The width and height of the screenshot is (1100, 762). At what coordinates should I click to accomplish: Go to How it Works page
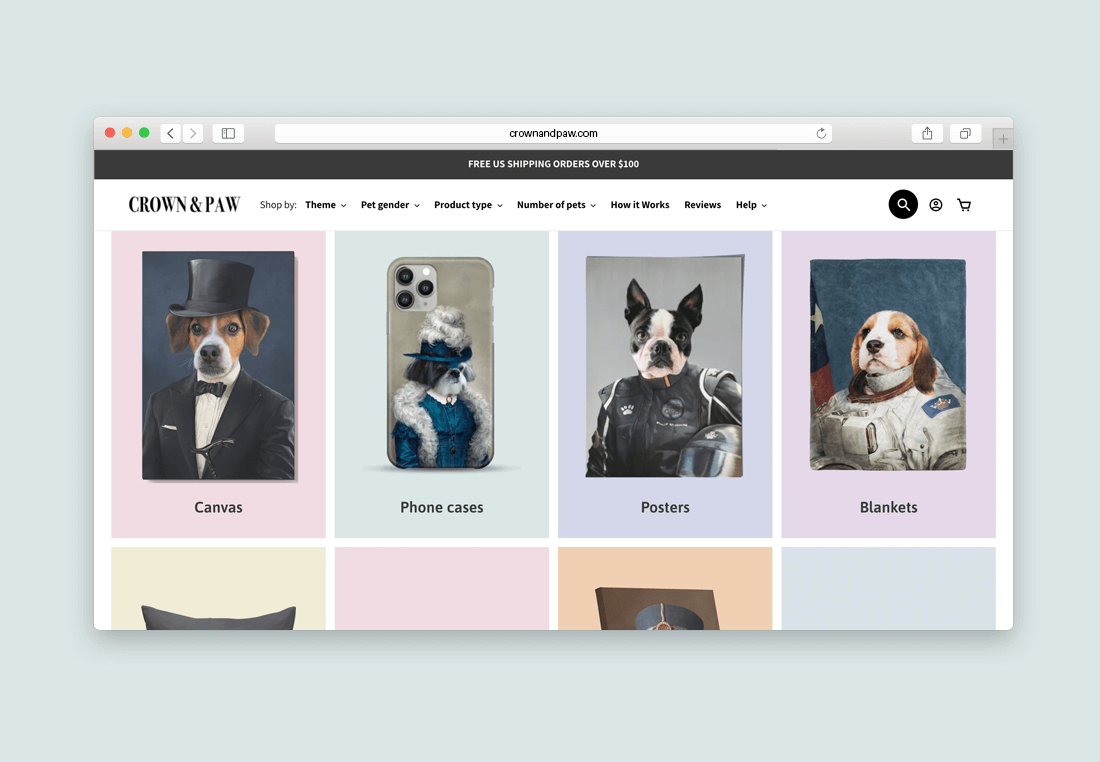point(640,205)
